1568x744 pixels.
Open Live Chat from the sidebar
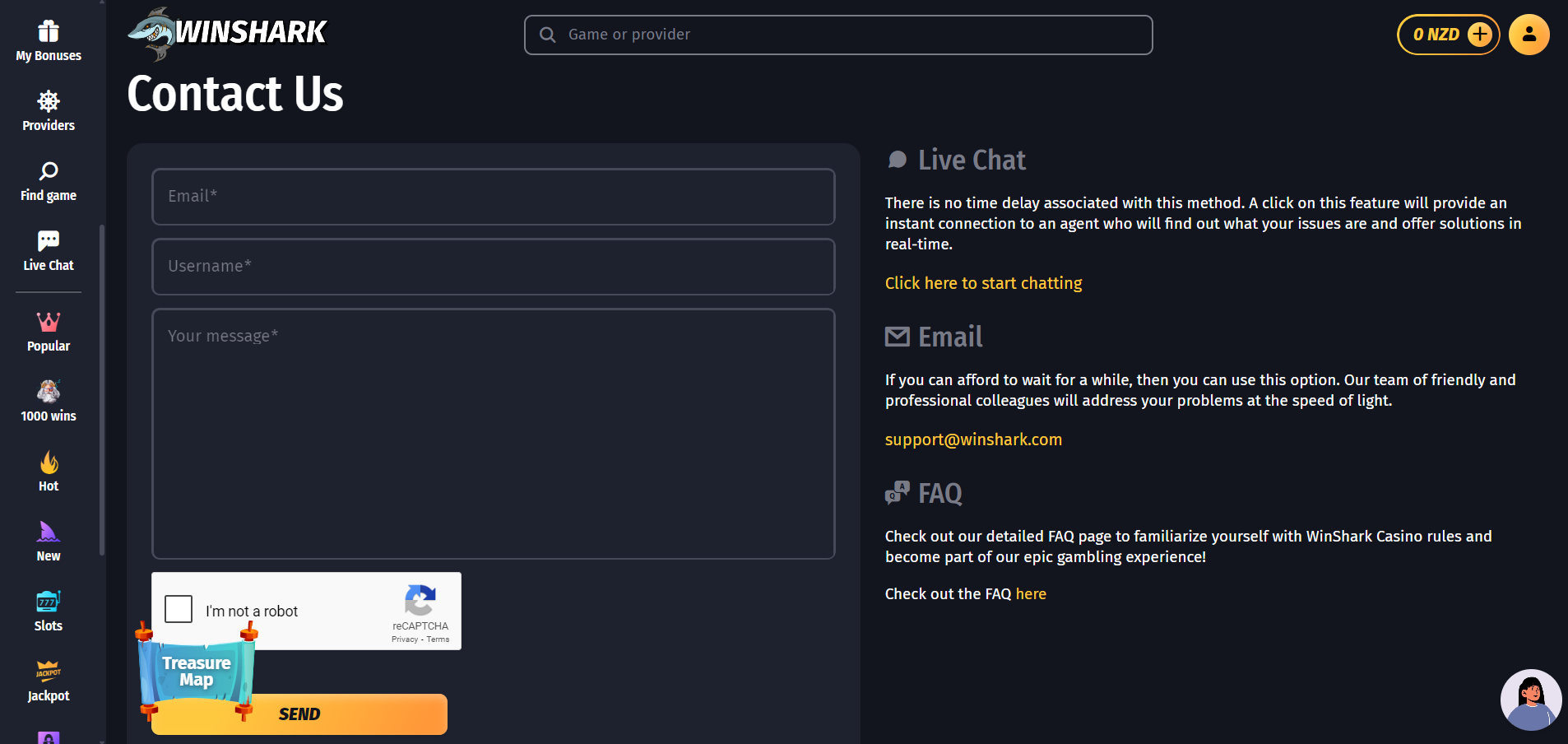[x=49, y=251]
